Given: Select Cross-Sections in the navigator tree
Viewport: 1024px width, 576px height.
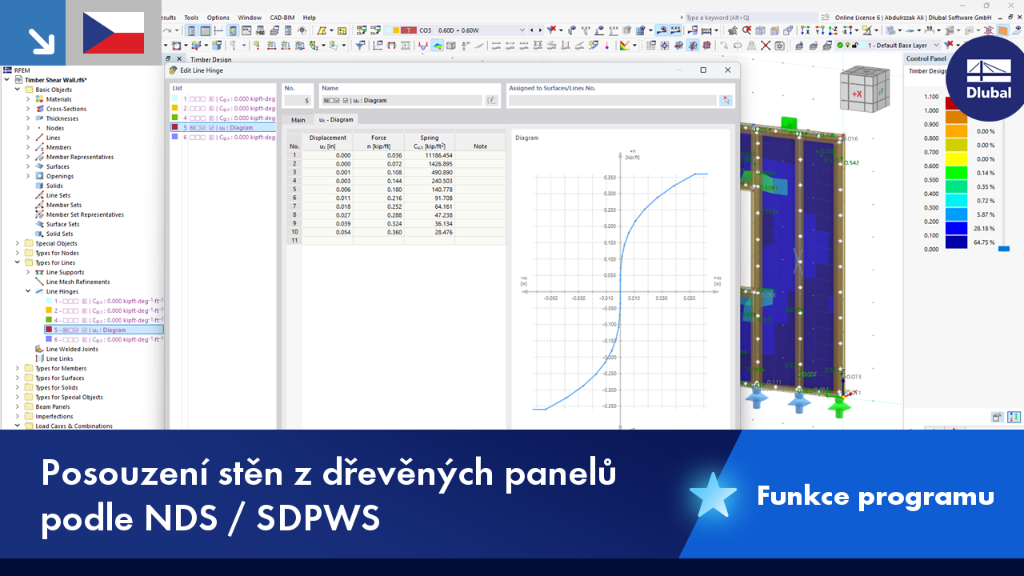Looking at the screenshot, I should 66,109.
